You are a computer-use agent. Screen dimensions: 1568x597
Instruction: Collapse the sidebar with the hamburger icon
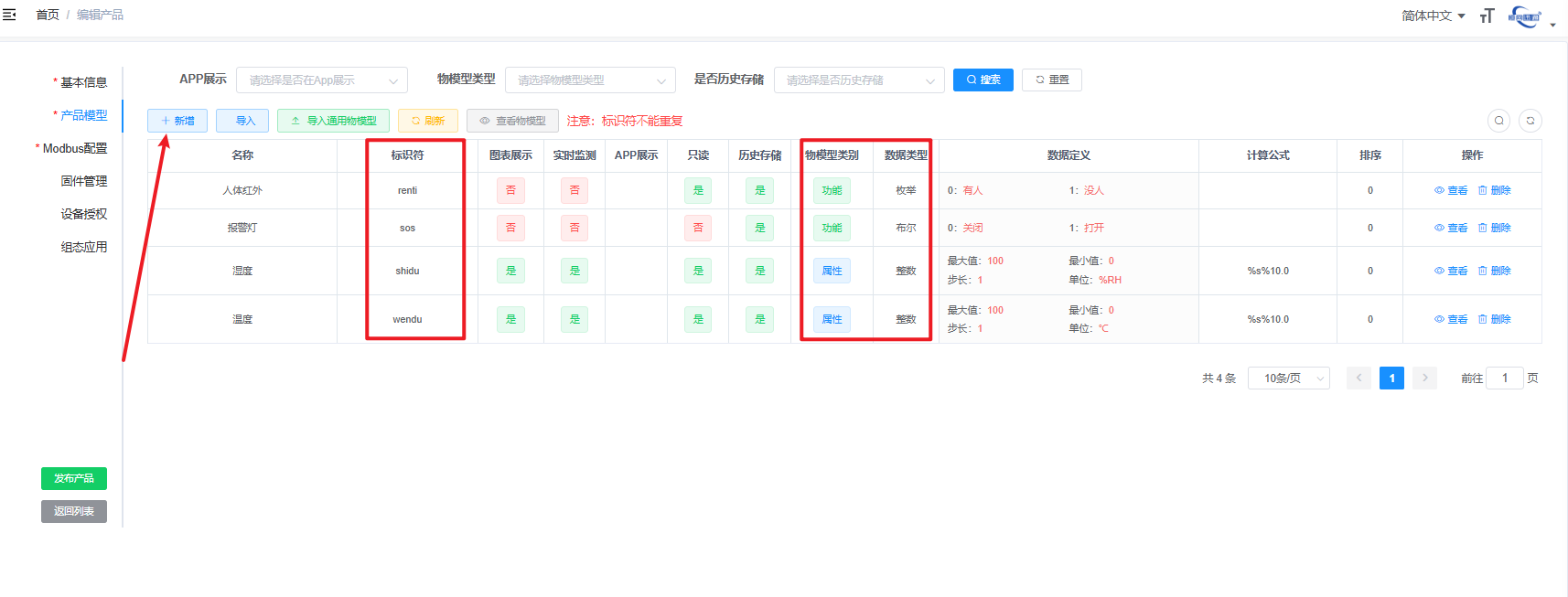coord(10,15)
